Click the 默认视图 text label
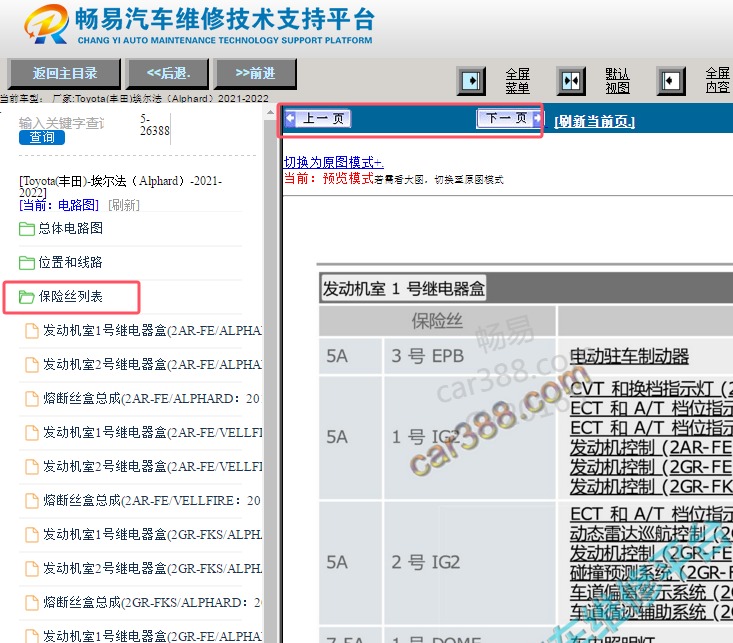 click(x=618, y=81)
